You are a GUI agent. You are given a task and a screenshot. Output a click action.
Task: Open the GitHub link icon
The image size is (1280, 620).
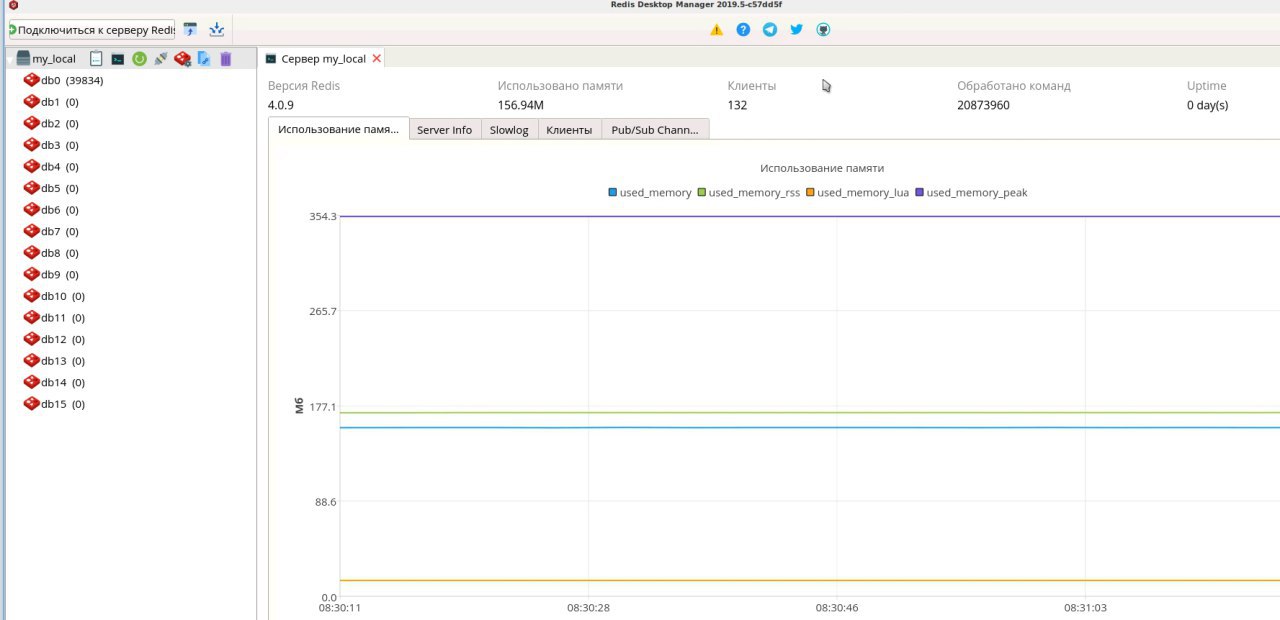click(x=823, y=30)
